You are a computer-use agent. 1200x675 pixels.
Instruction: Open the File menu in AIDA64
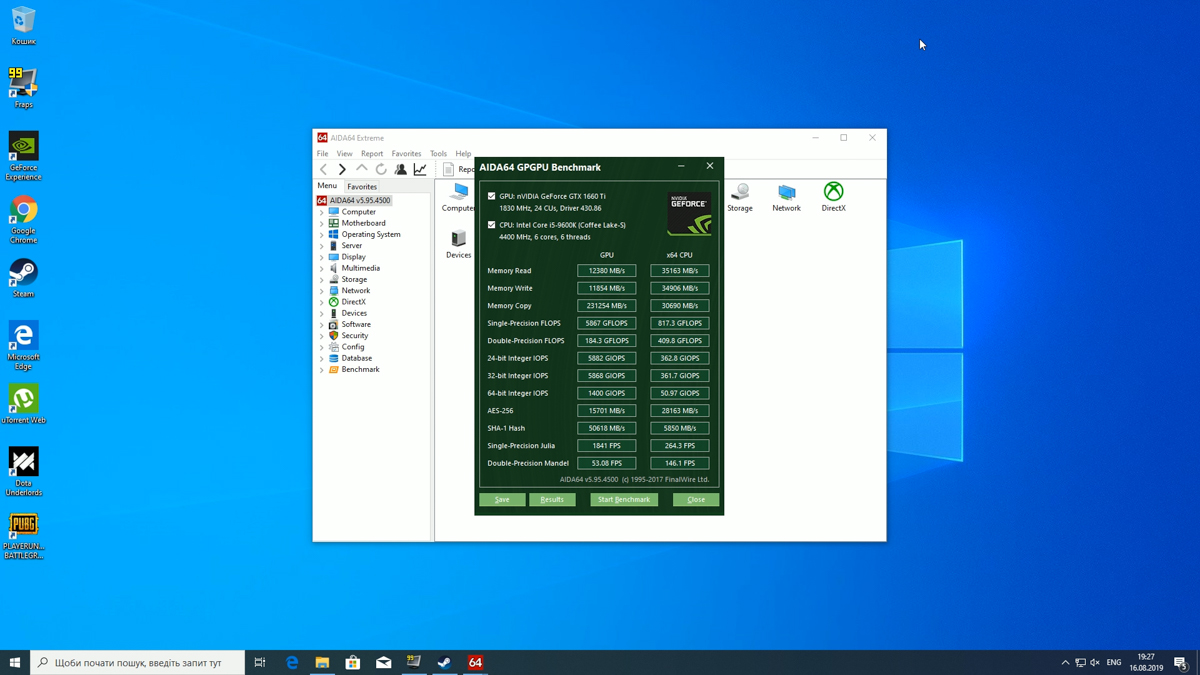pyautogui.click(x=322, y=154)
